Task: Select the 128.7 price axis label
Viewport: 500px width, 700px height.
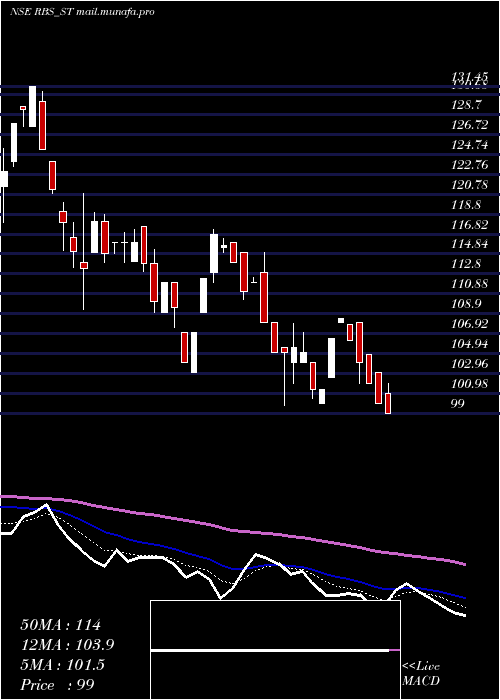Action: 467,105
